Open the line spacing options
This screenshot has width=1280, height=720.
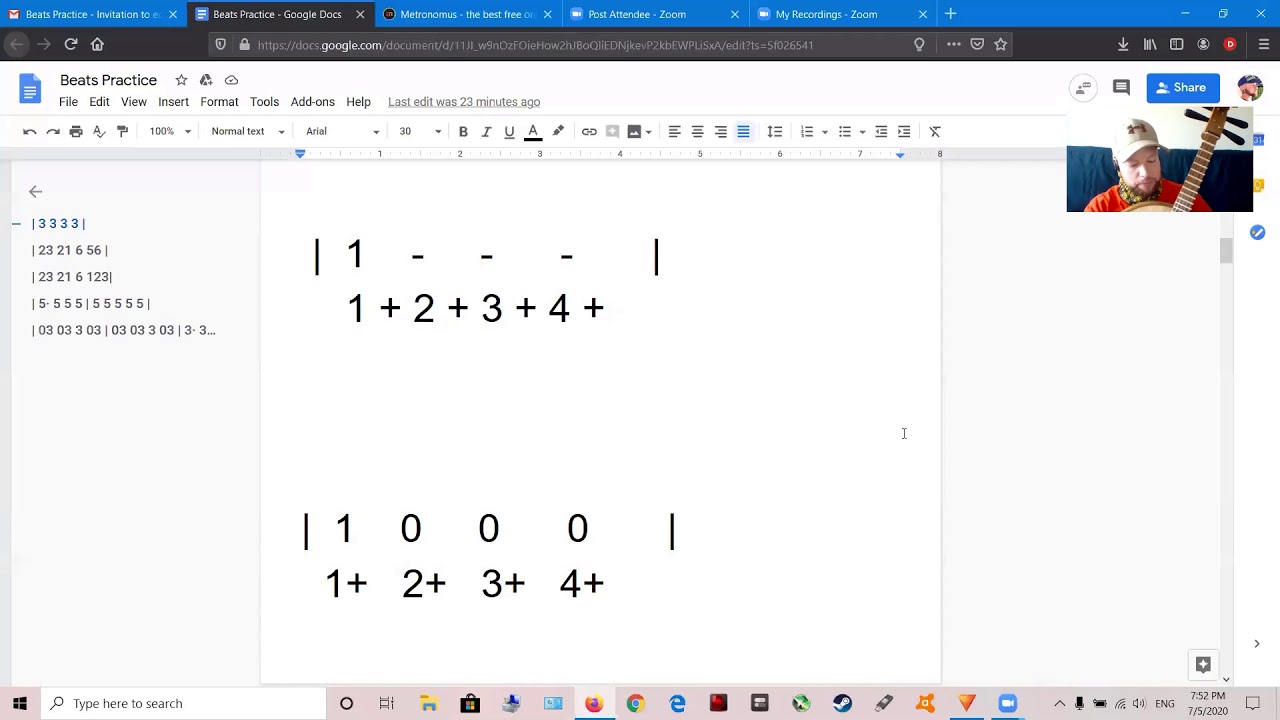(x=774, y=131)
